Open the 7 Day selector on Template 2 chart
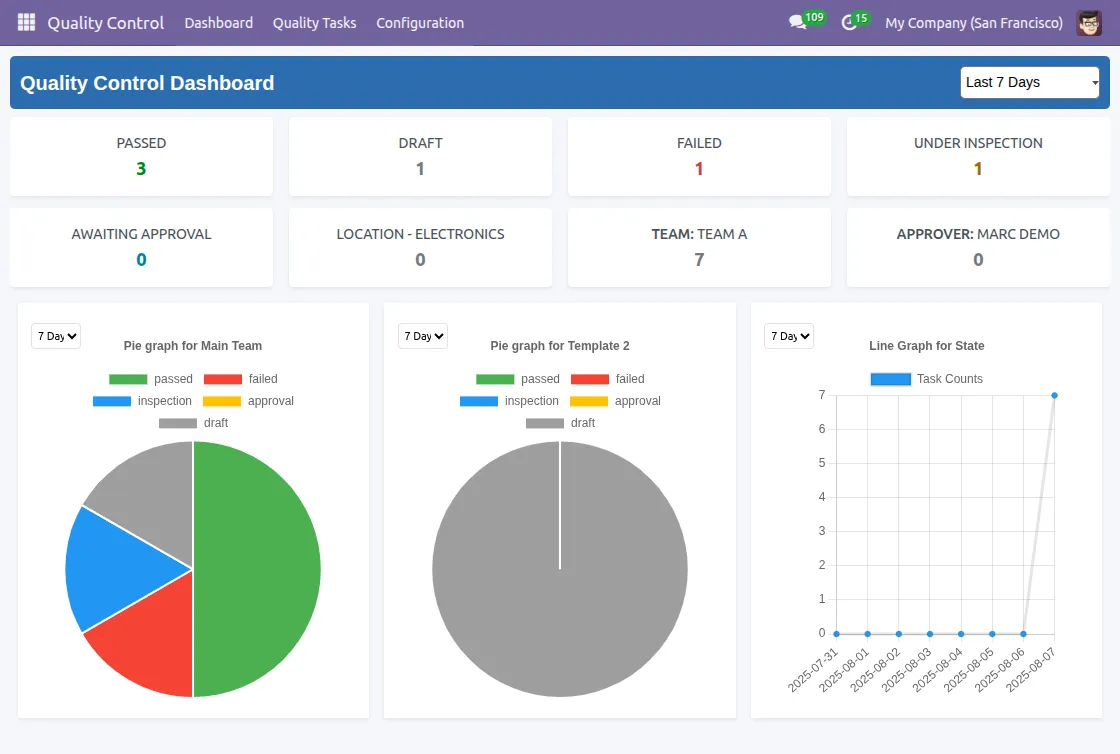The height and width of the screenshot is (754, 1120). coord(422,336)
